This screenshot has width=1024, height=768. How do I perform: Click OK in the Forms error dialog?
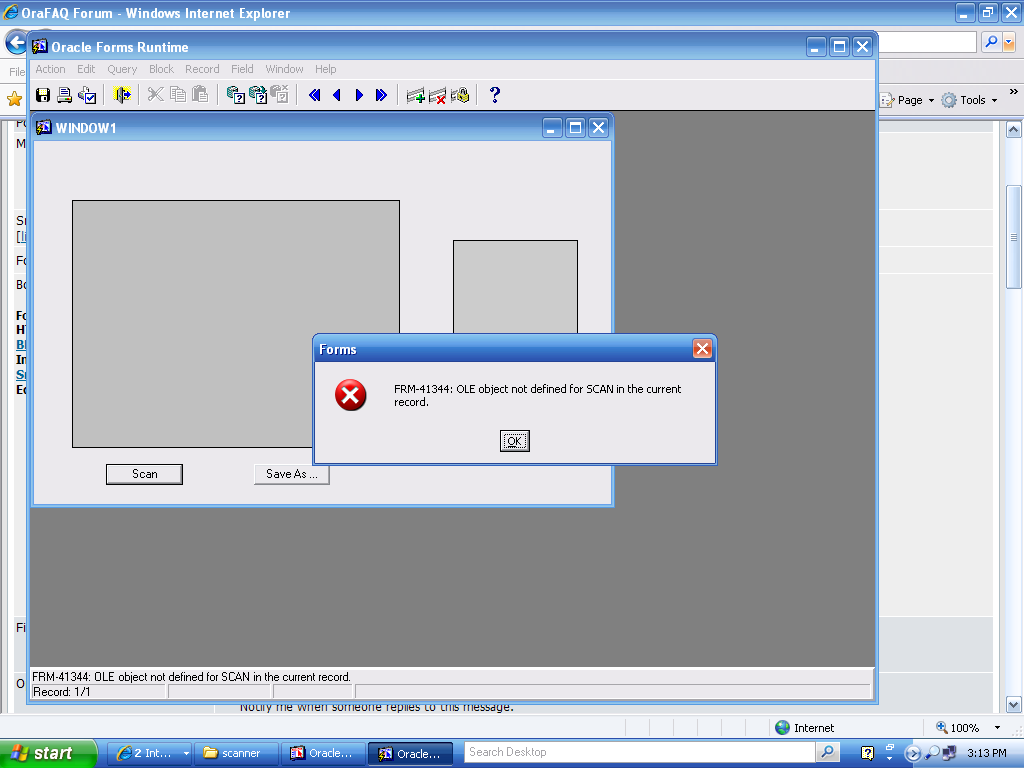point(515,441)
